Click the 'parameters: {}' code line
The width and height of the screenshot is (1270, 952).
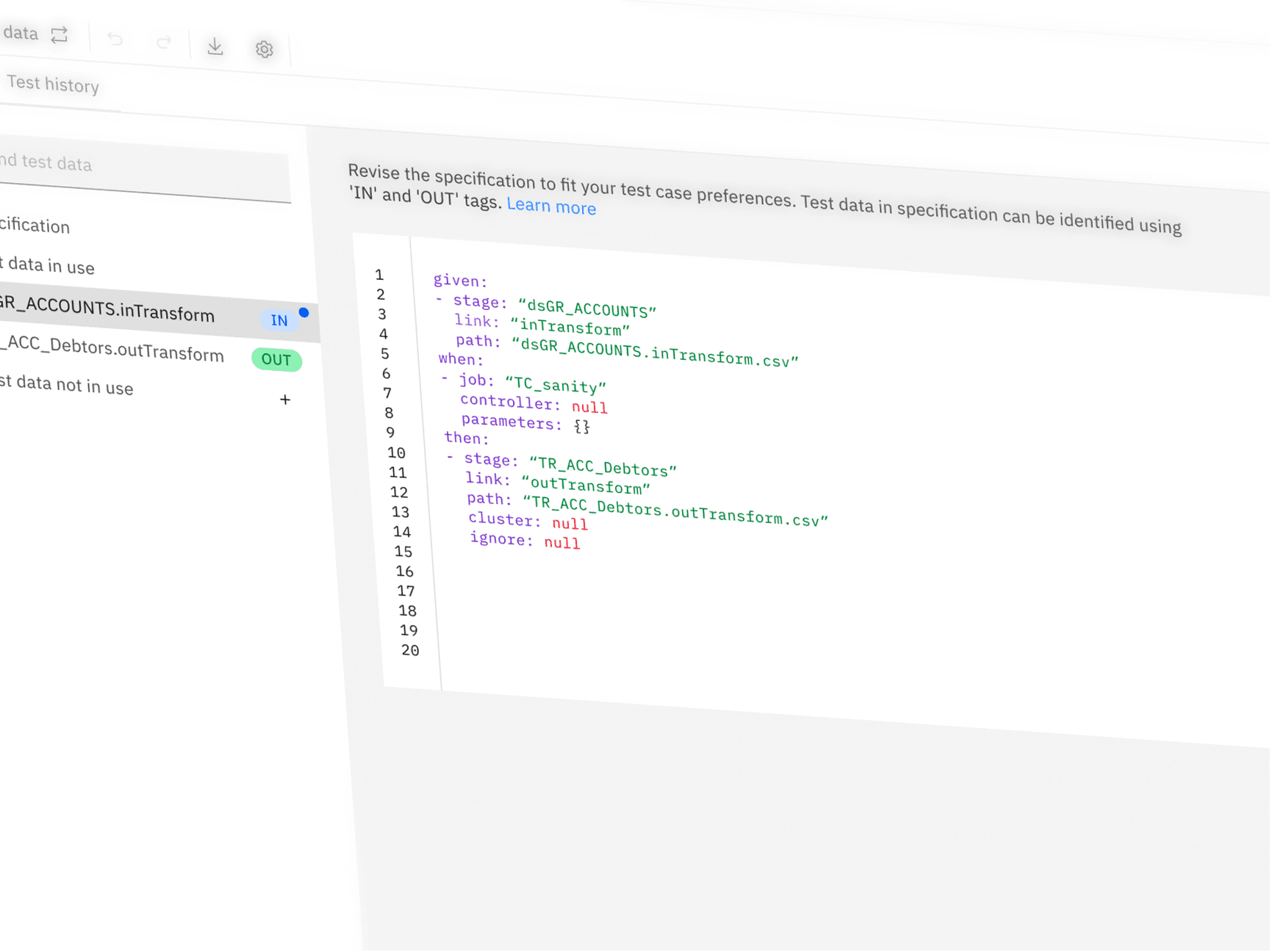(525, 423)
